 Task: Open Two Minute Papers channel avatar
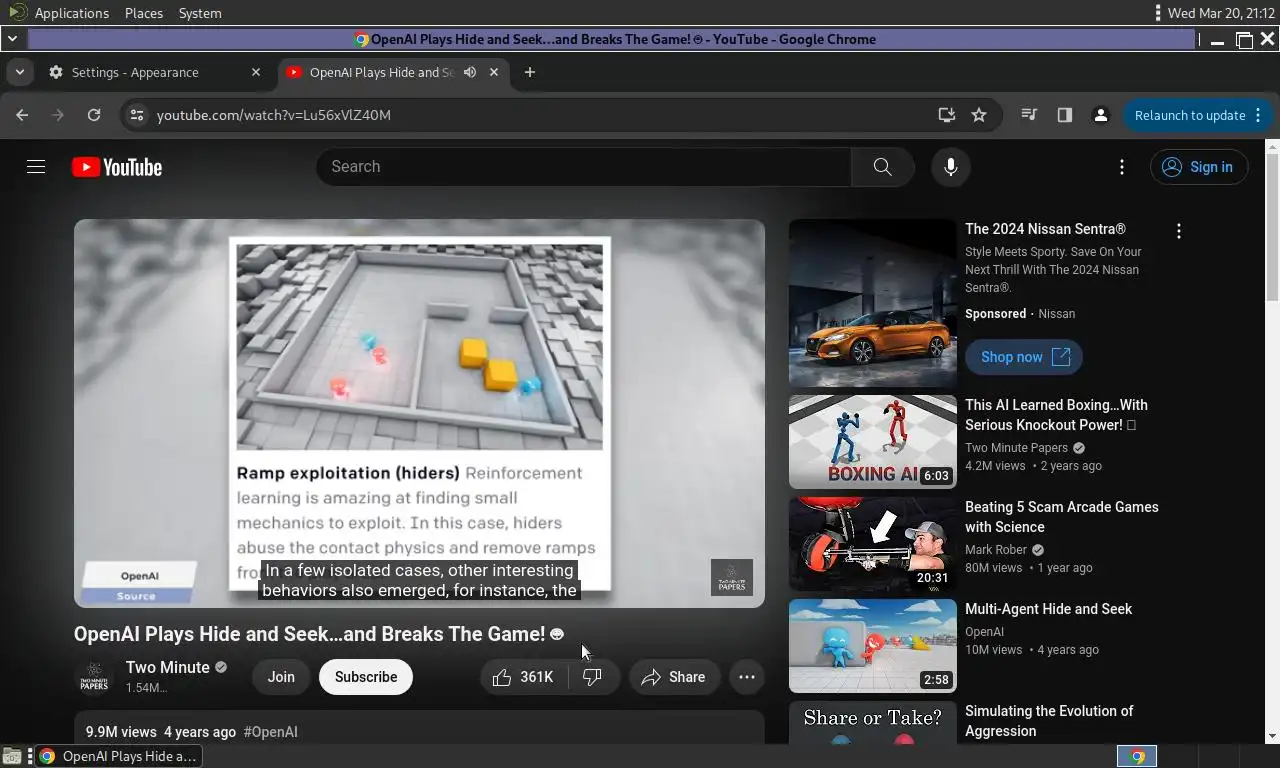click(x=94, y=677)
